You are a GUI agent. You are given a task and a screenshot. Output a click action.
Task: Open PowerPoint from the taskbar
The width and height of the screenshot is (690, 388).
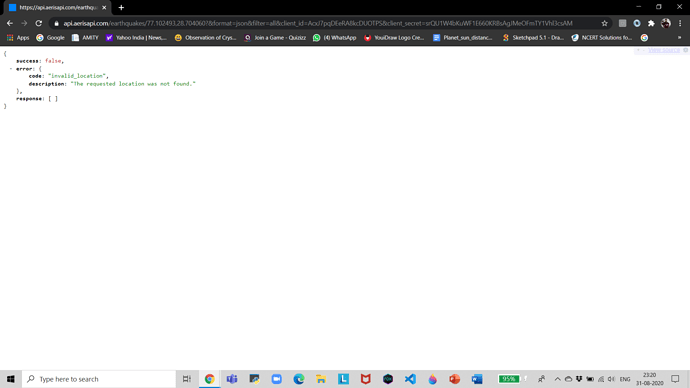pos(455,379)
